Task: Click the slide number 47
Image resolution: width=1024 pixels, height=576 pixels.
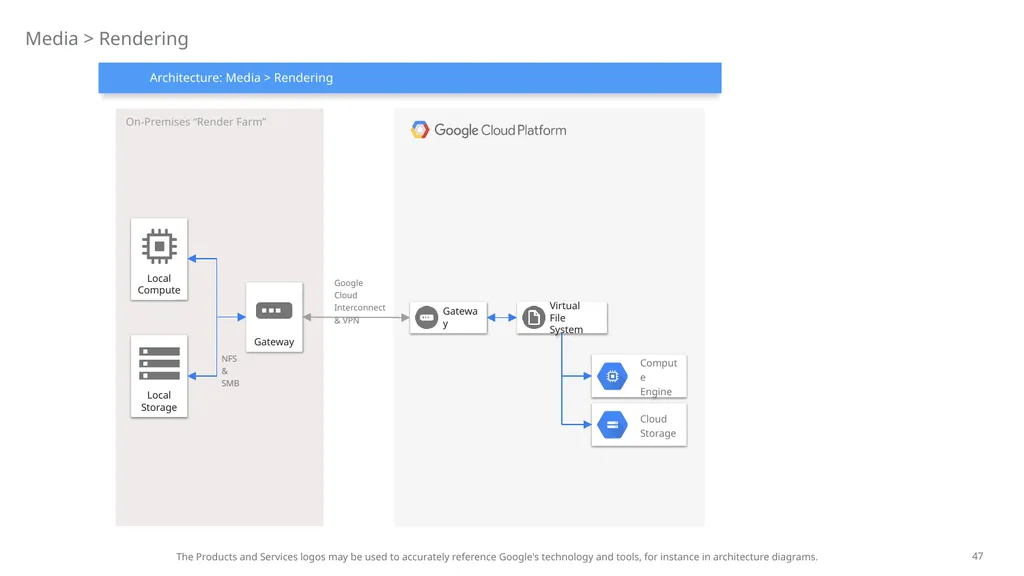Action: (977, 556)
